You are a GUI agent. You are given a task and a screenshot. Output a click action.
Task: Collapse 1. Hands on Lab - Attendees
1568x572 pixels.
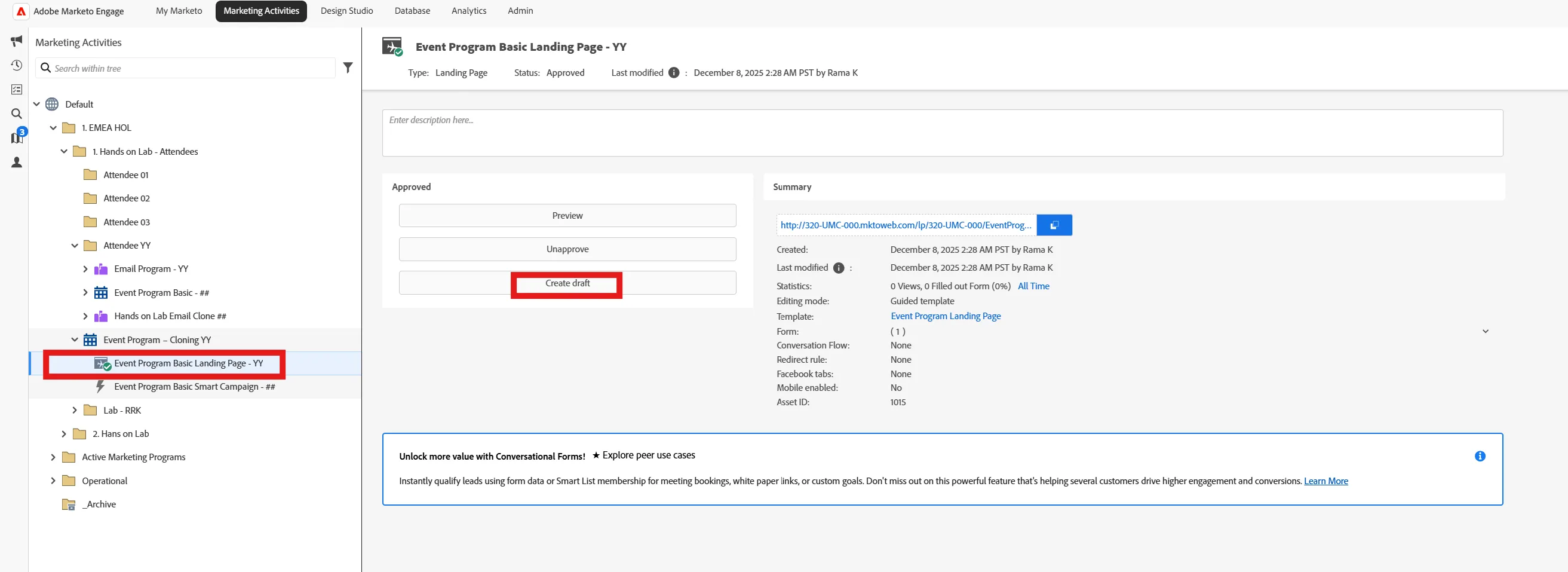64,152
